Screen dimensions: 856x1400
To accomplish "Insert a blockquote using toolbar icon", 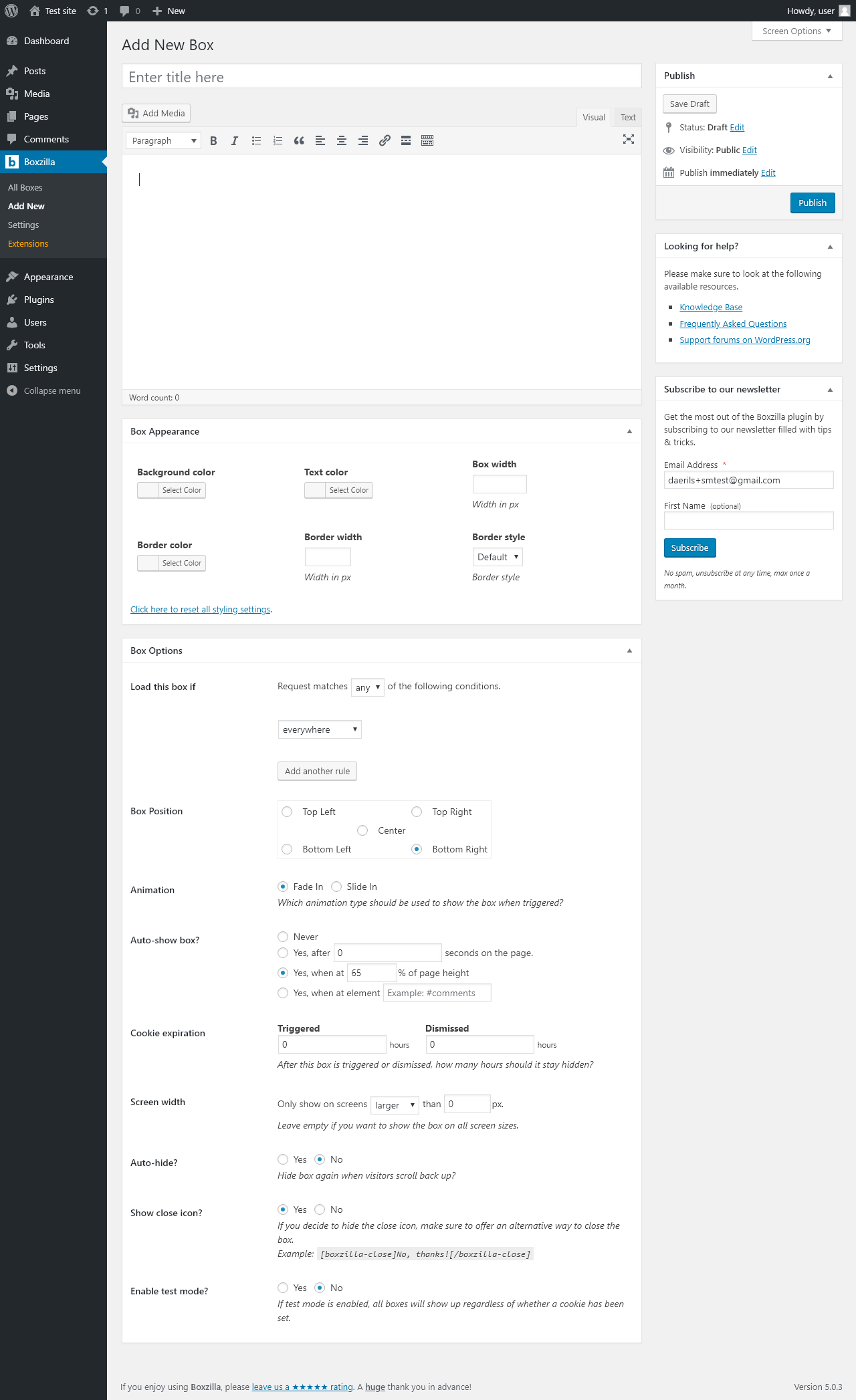I will pos(299,140).
